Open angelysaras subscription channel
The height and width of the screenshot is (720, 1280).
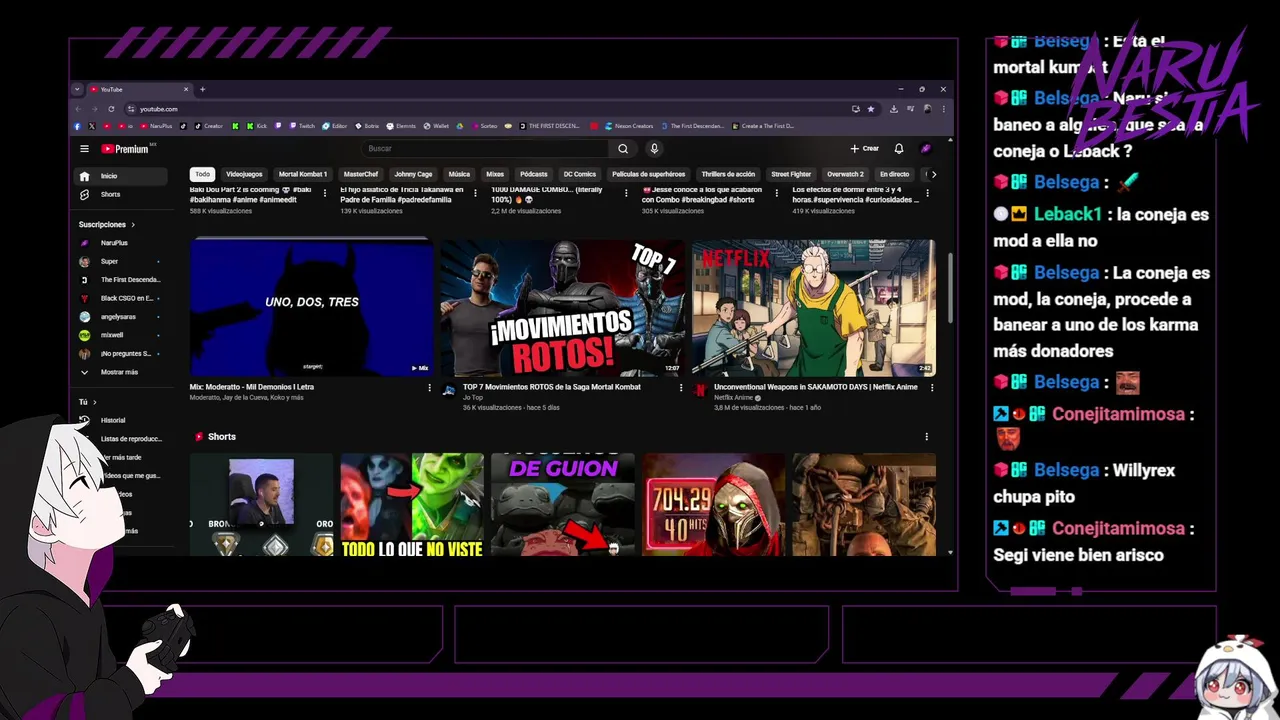(122, 316)
